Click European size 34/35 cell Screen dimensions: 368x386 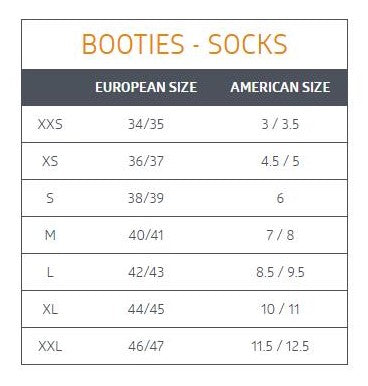146,124
